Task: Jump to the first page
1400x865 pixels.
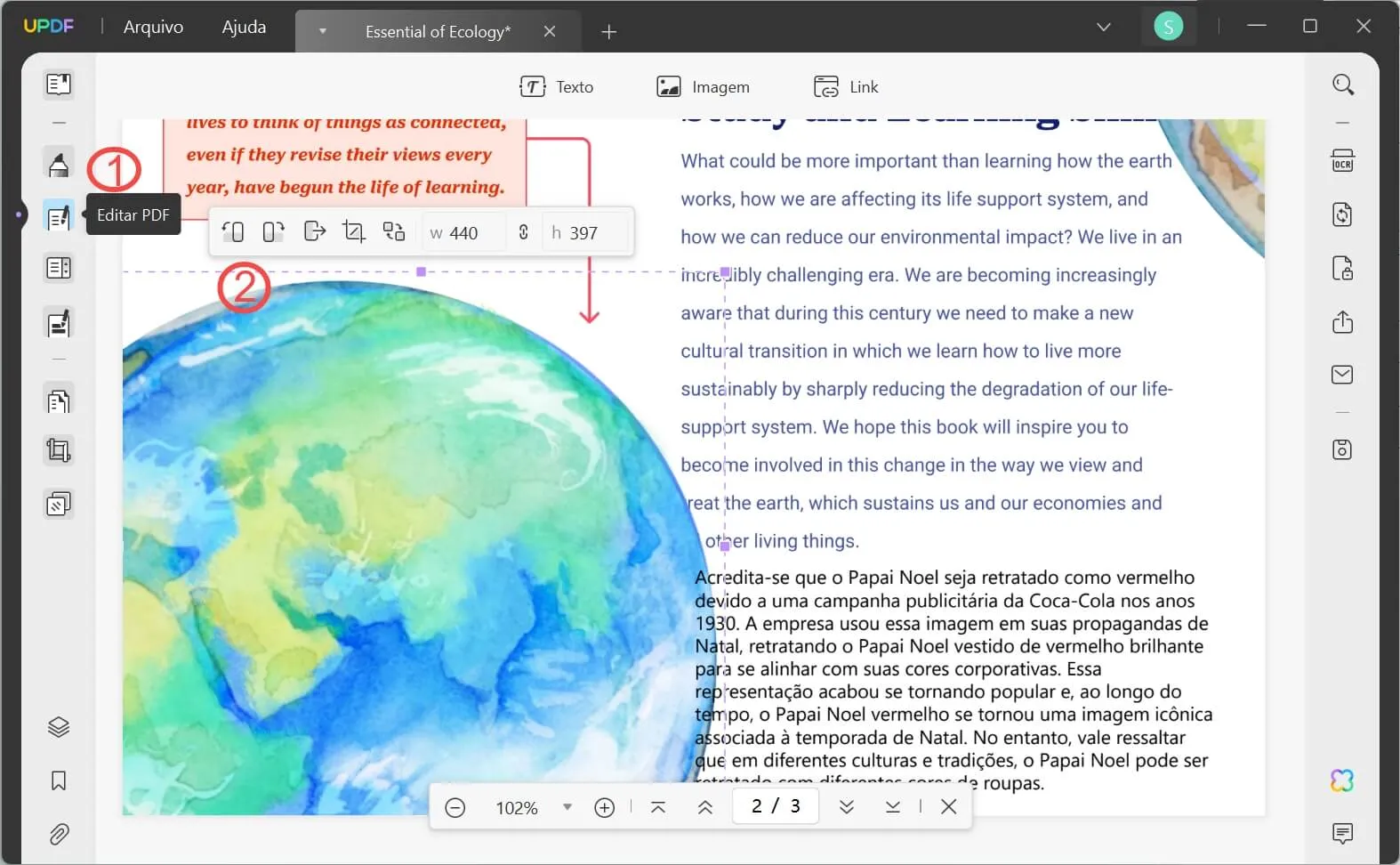Action: pyautogui.click(x=658, y=807)
